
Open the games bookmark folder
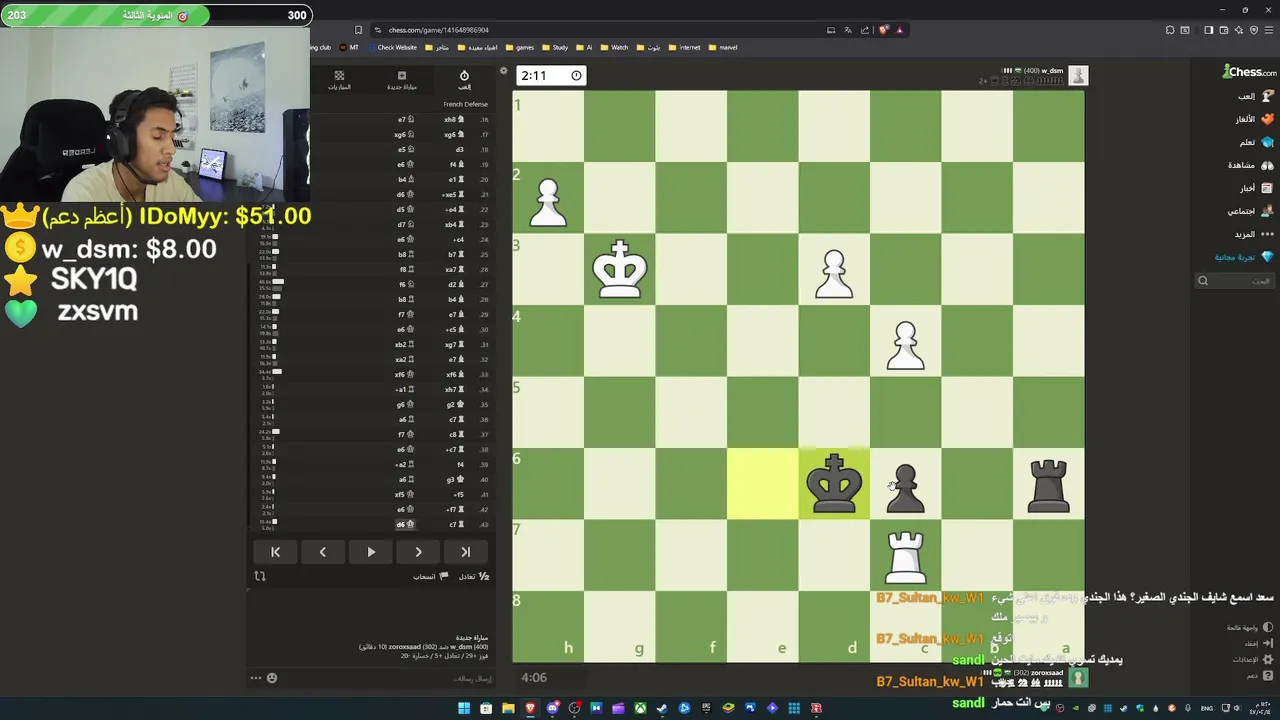[x=520, y=47]
